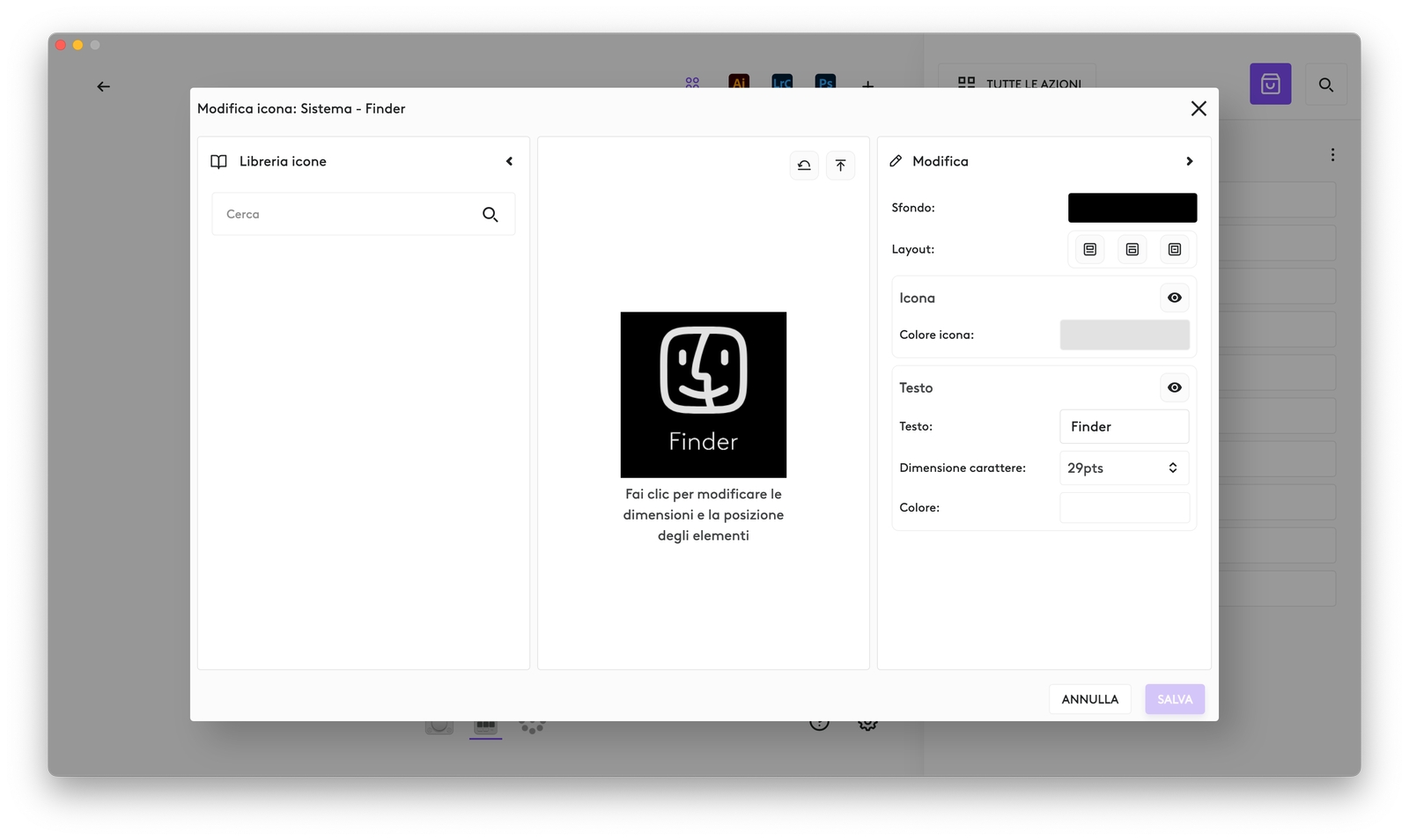Focus the Cerca search field
1409x840 pixels.
pyautogui.click(x=363, y=214)
